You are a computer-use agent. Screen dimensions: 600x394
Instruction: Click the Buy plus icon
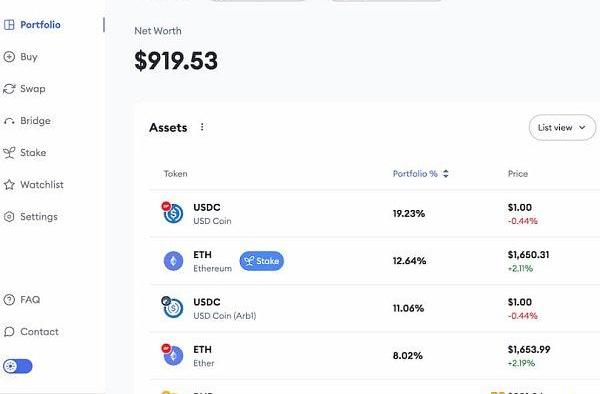(9, 57)
